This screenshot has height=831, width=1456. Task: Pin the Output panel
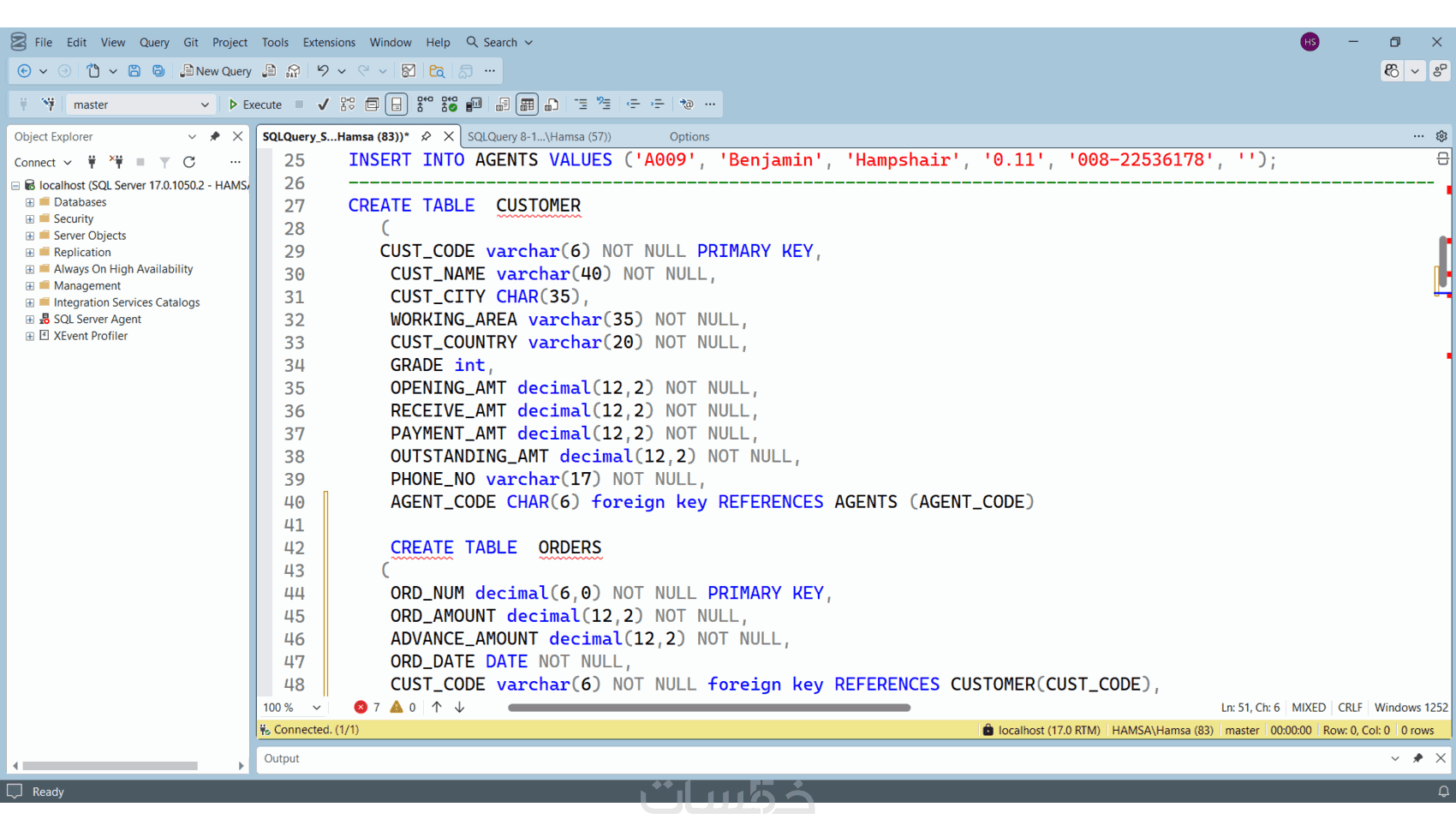tap(1417, 758)
